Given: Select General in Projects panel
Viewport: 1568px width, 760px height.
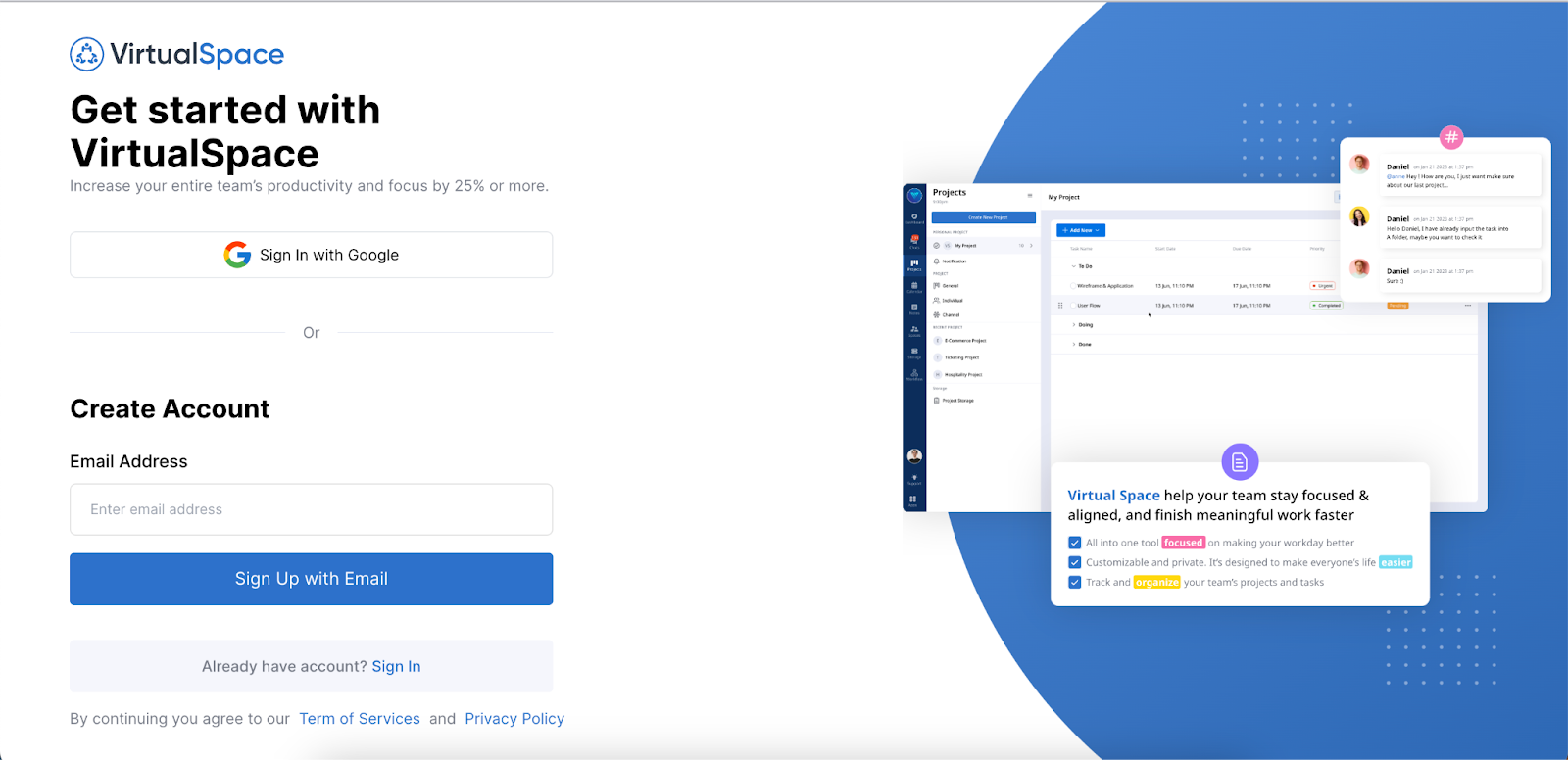Looking at the screenshot, I should point(946,286).
